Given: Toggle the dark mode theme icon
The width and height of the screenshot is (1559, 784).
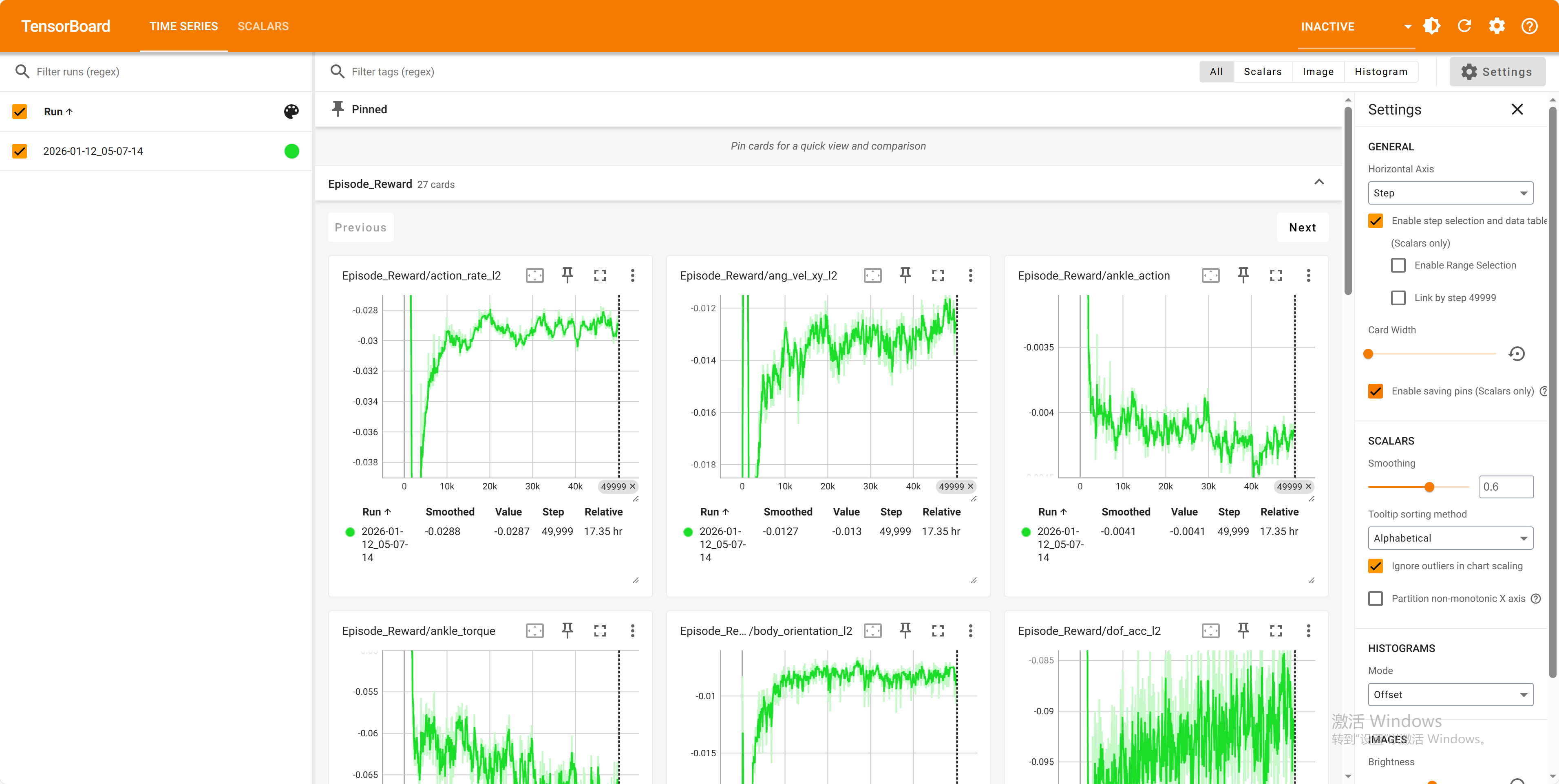Looking at the screenshot, I should (1431, 26).
